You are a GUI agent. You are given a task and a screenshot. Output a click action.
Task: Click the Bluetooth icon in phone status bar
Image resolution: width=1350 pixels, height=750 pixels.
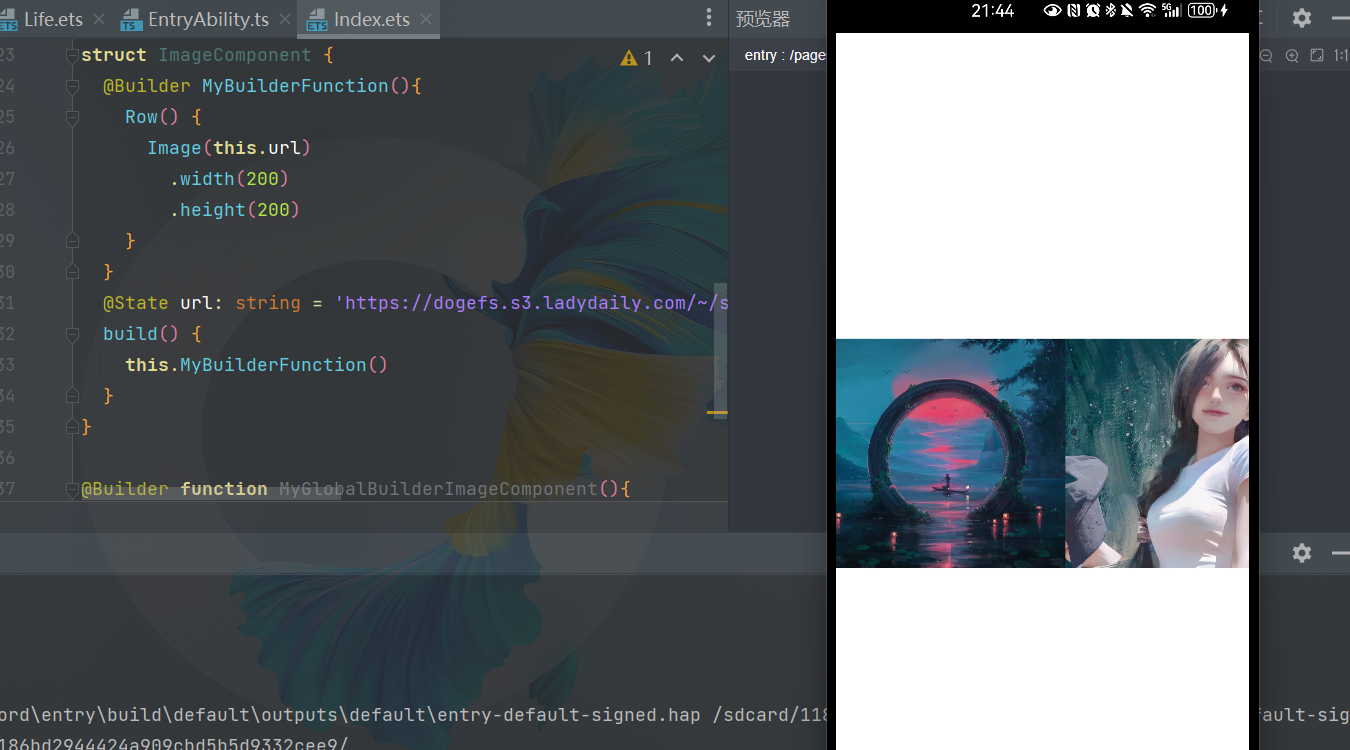(1110, 11)
